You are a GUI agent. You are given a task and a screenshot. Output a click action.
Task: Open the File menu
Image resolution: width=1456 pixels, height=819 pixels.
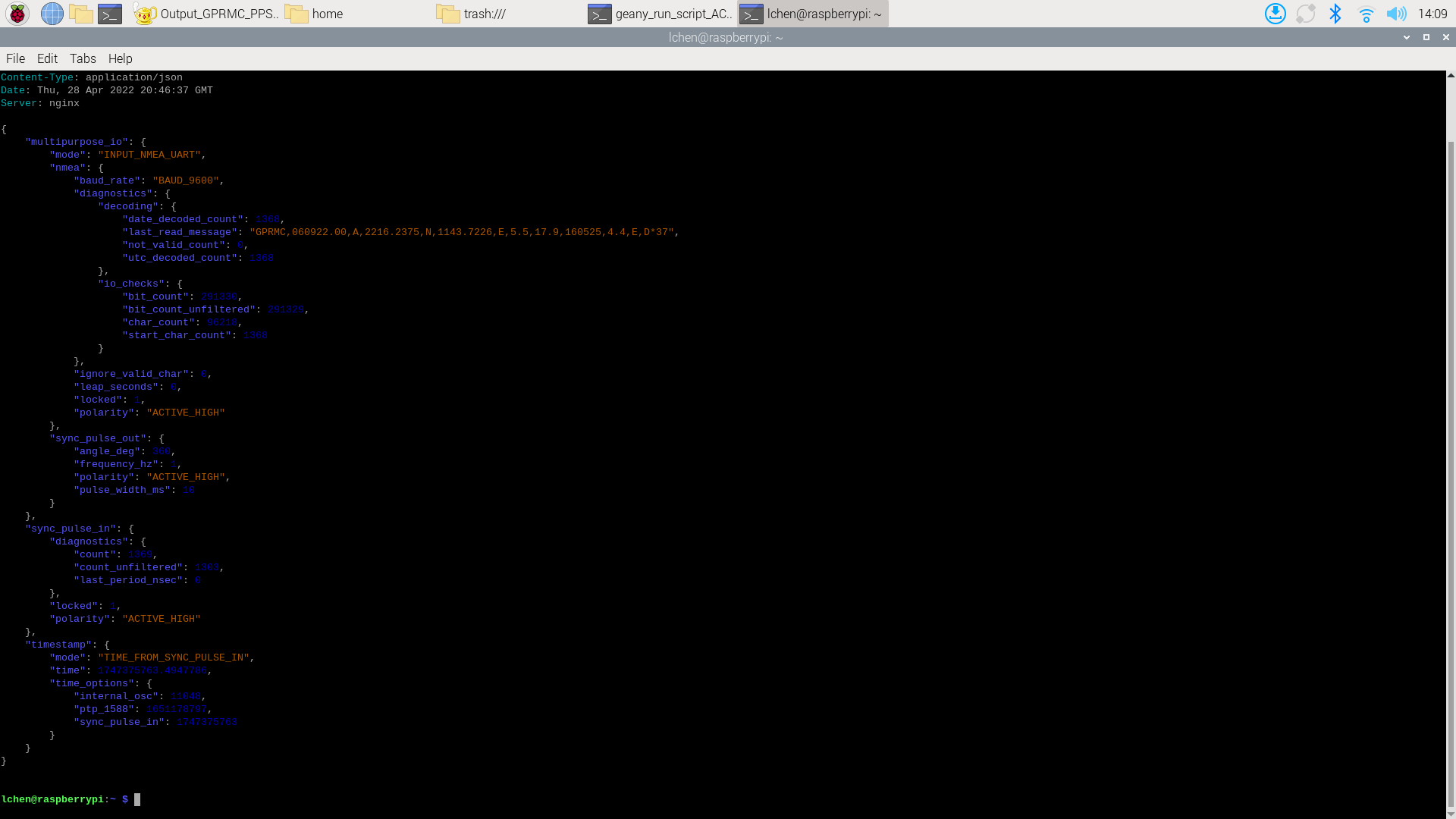tap(15, 58)
